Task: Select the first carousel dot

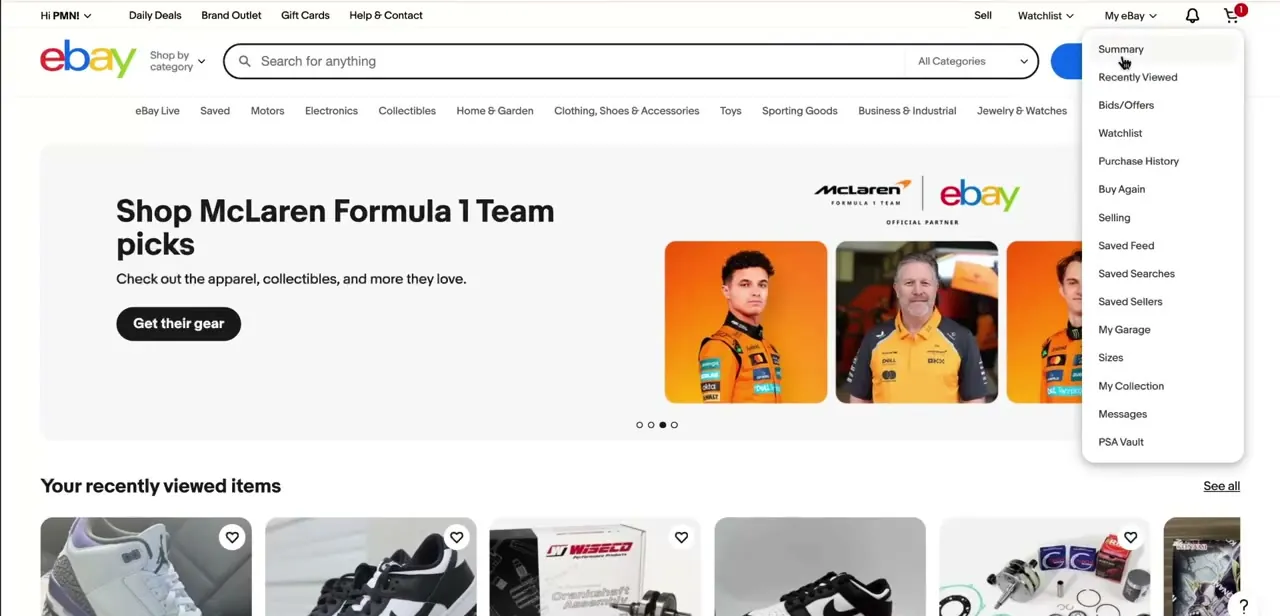Action: point(640,425)
